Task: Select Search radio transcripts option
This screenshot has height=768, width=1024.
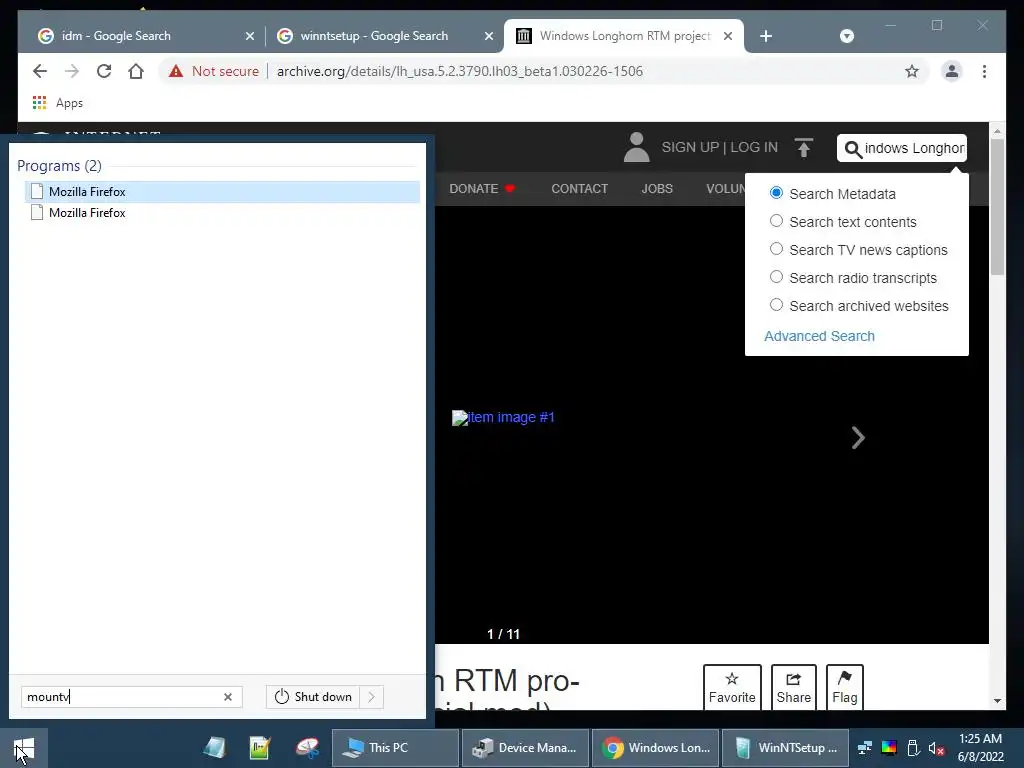Action: coord(776,277)
